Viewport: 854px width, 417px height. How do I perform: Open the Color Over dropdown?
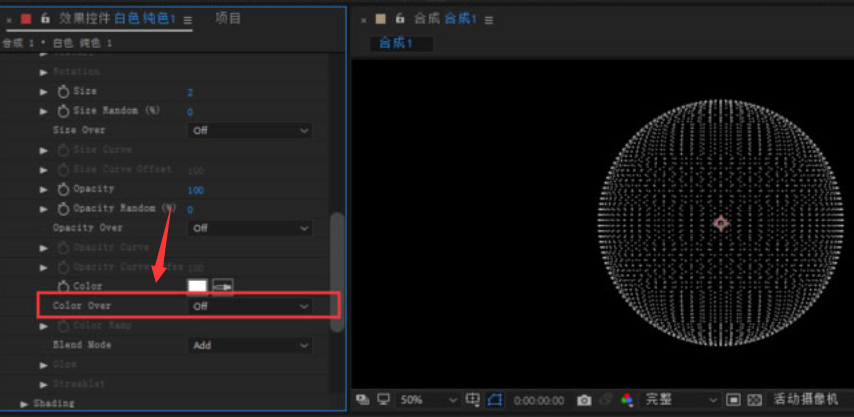[x=250, y=306]
